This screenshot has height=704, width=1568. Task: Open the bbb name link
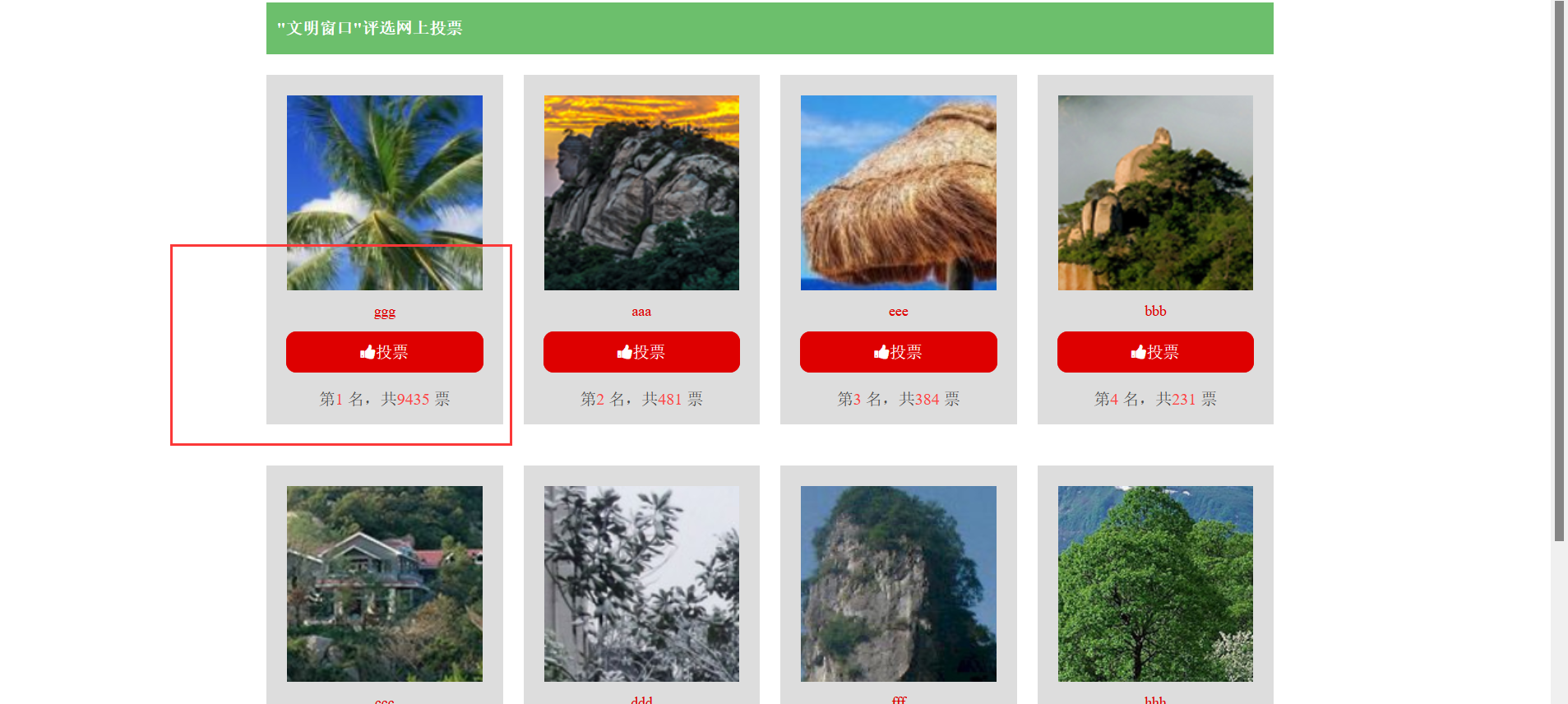[1155, 311]
